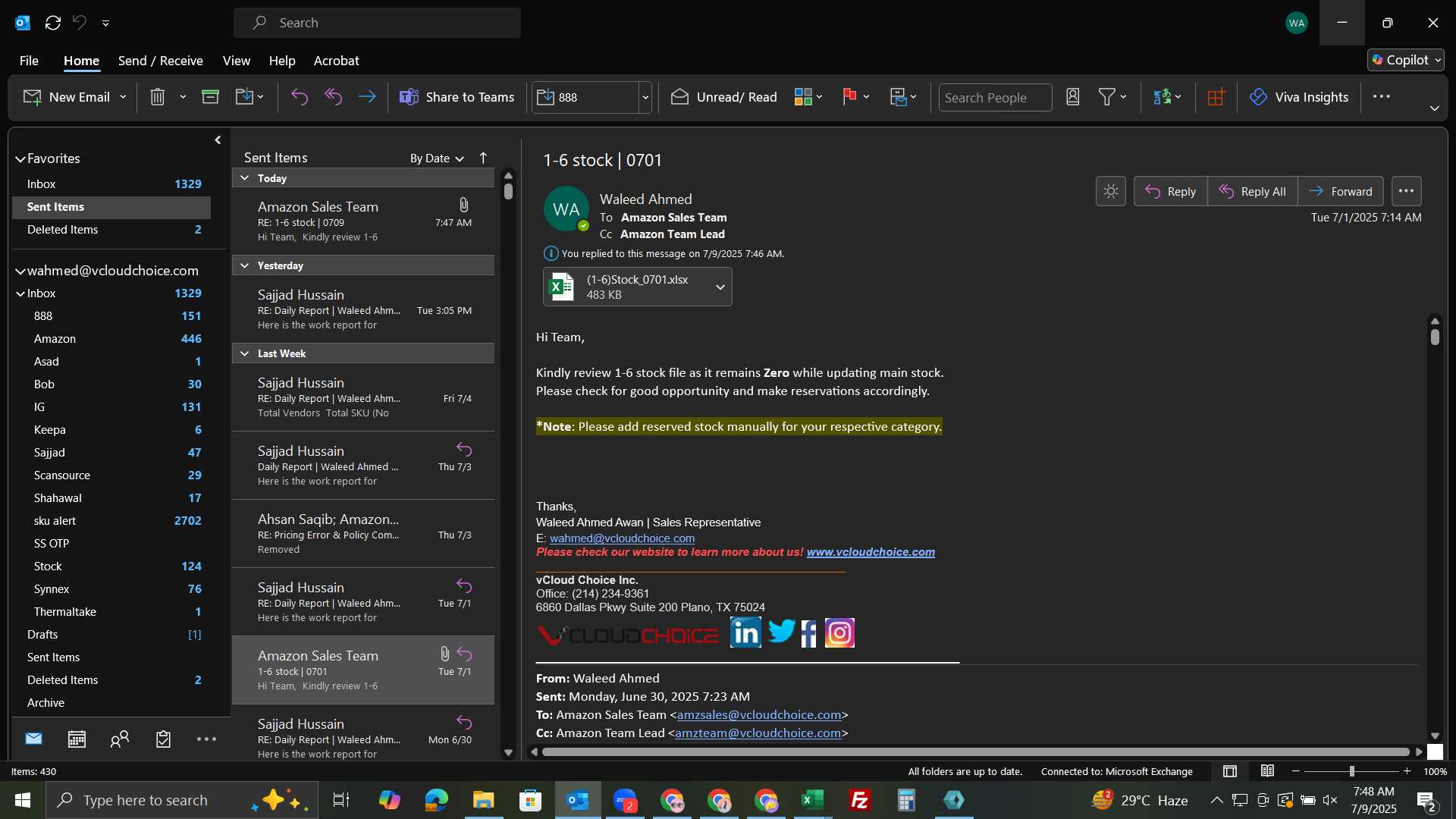
Task: Open the View tab
Action: click(x=237, y=61)
